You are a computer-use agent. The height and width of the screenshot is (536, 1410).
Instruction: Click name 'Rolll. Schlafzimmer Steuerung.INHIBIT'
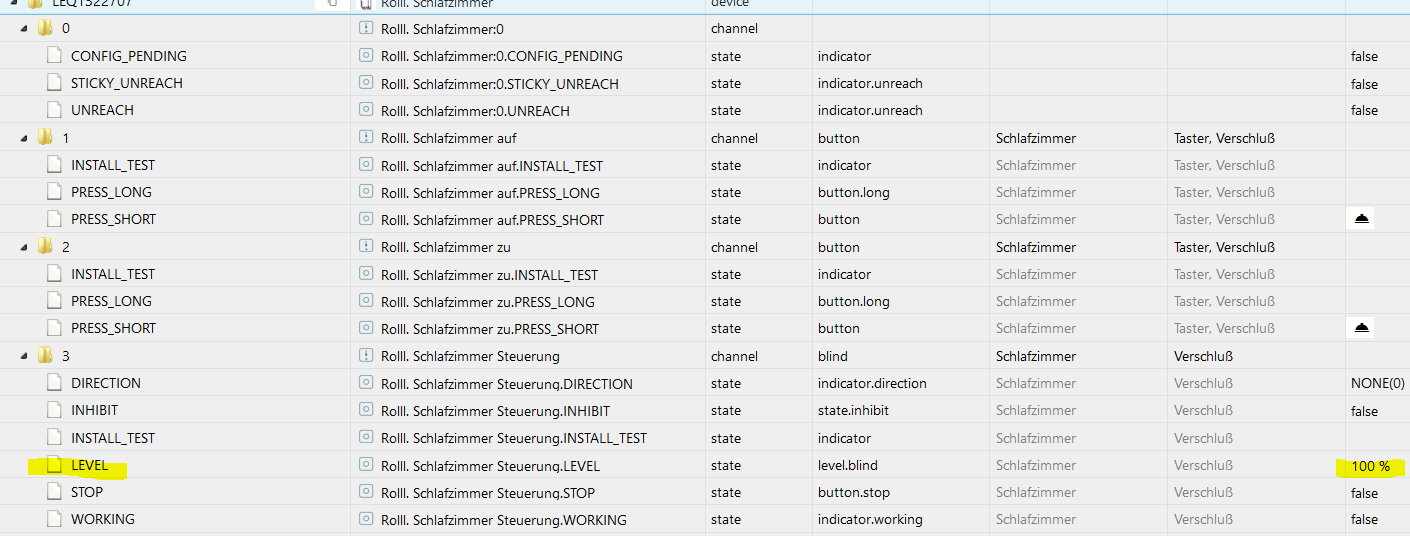[495, 410]
